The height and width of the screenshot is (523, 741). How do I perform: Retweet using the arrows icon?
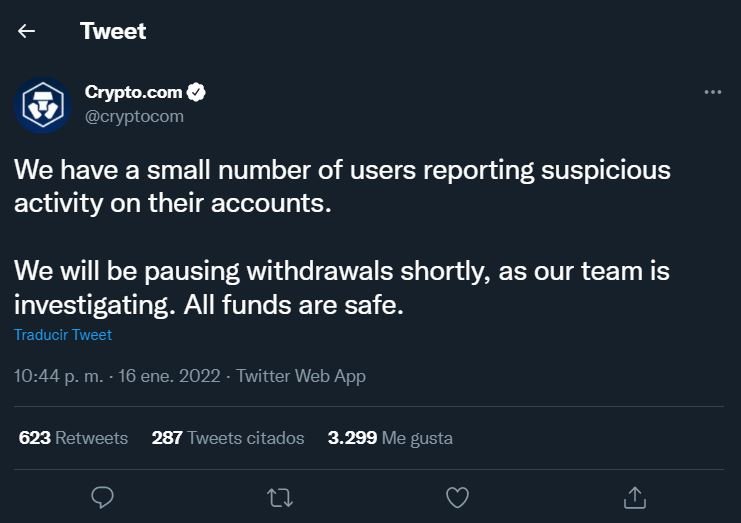tap(280, 498)
